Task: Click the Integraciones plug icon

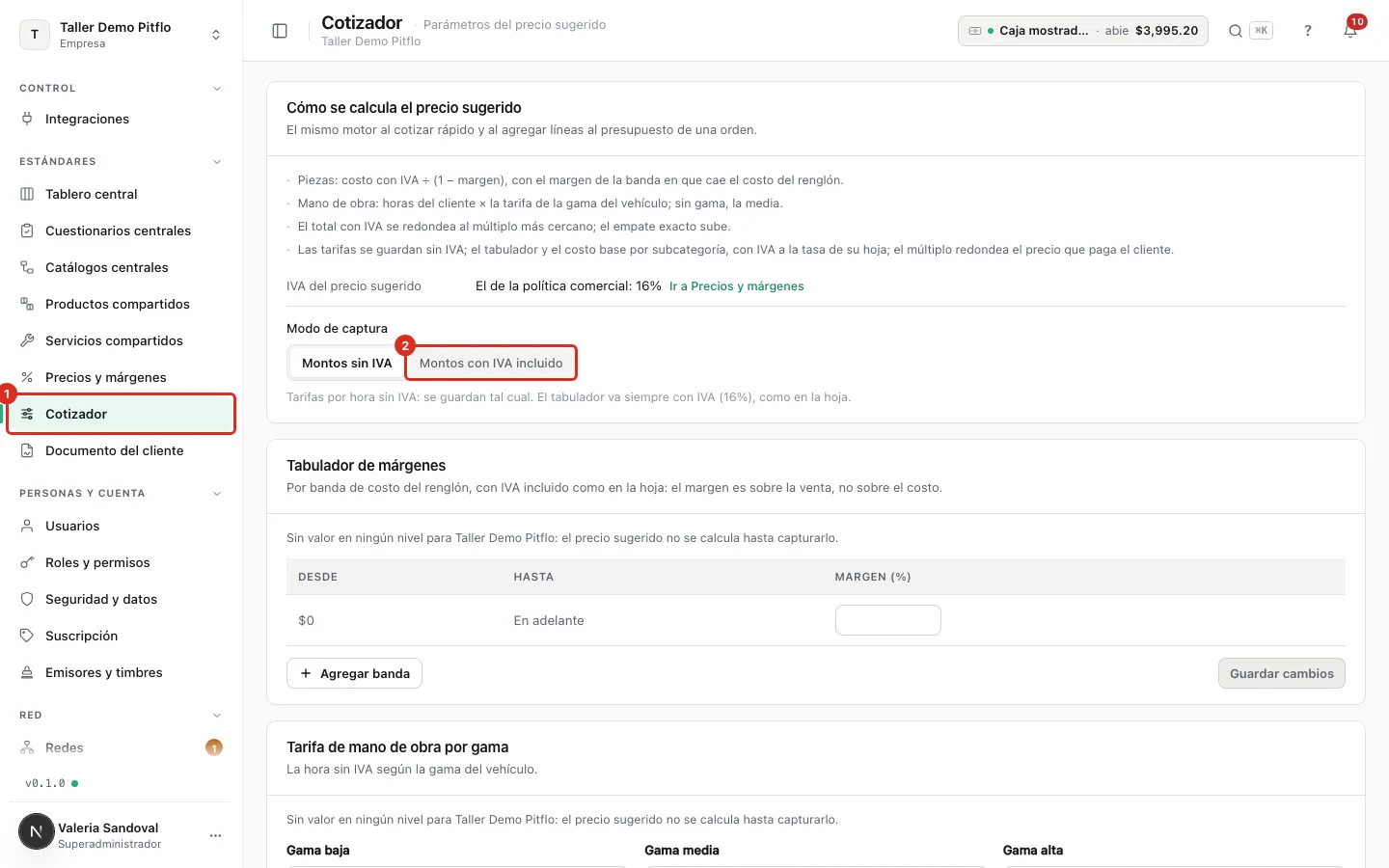Action: [x=27, y=119]
